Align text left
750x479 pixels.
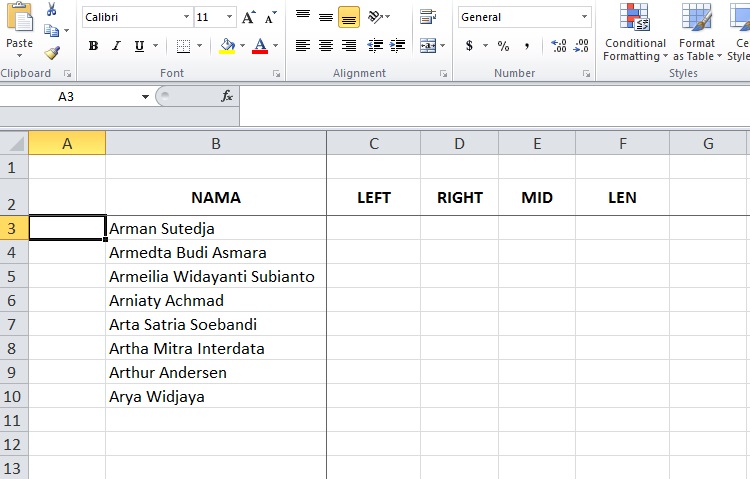point(302,46)
